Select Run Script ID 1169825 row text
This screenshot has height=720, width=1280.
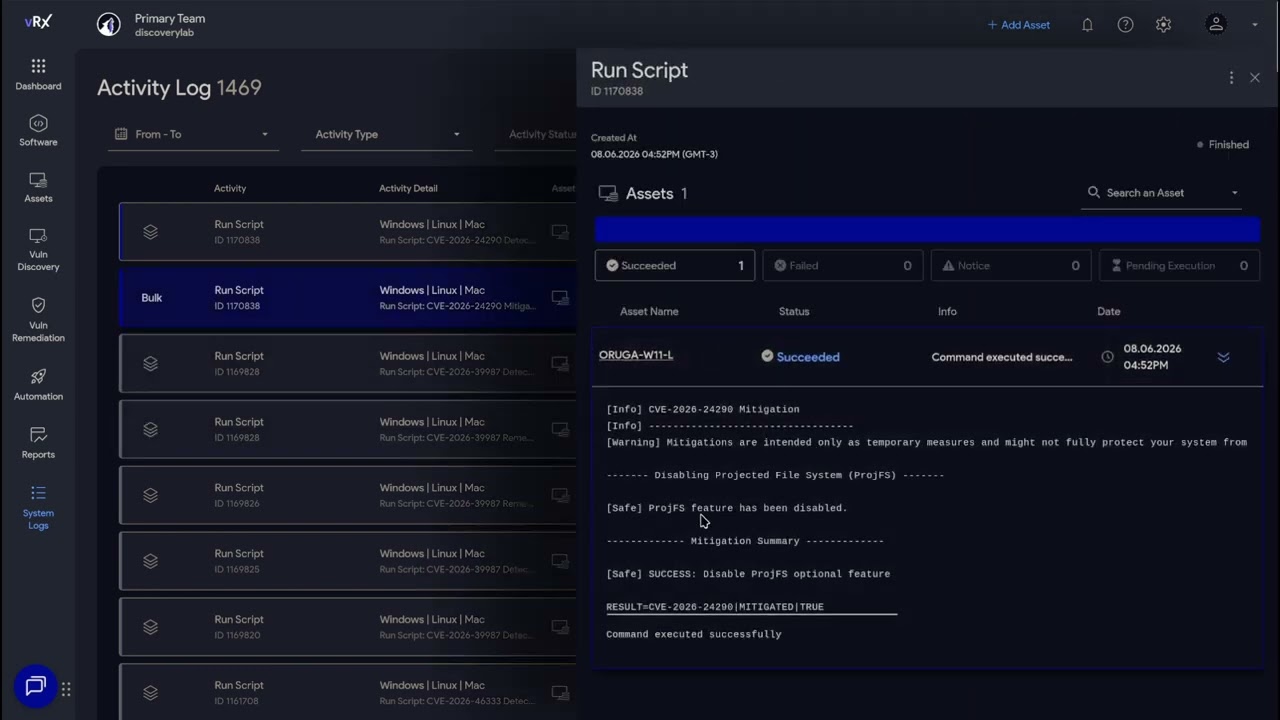tap(239, 561)
